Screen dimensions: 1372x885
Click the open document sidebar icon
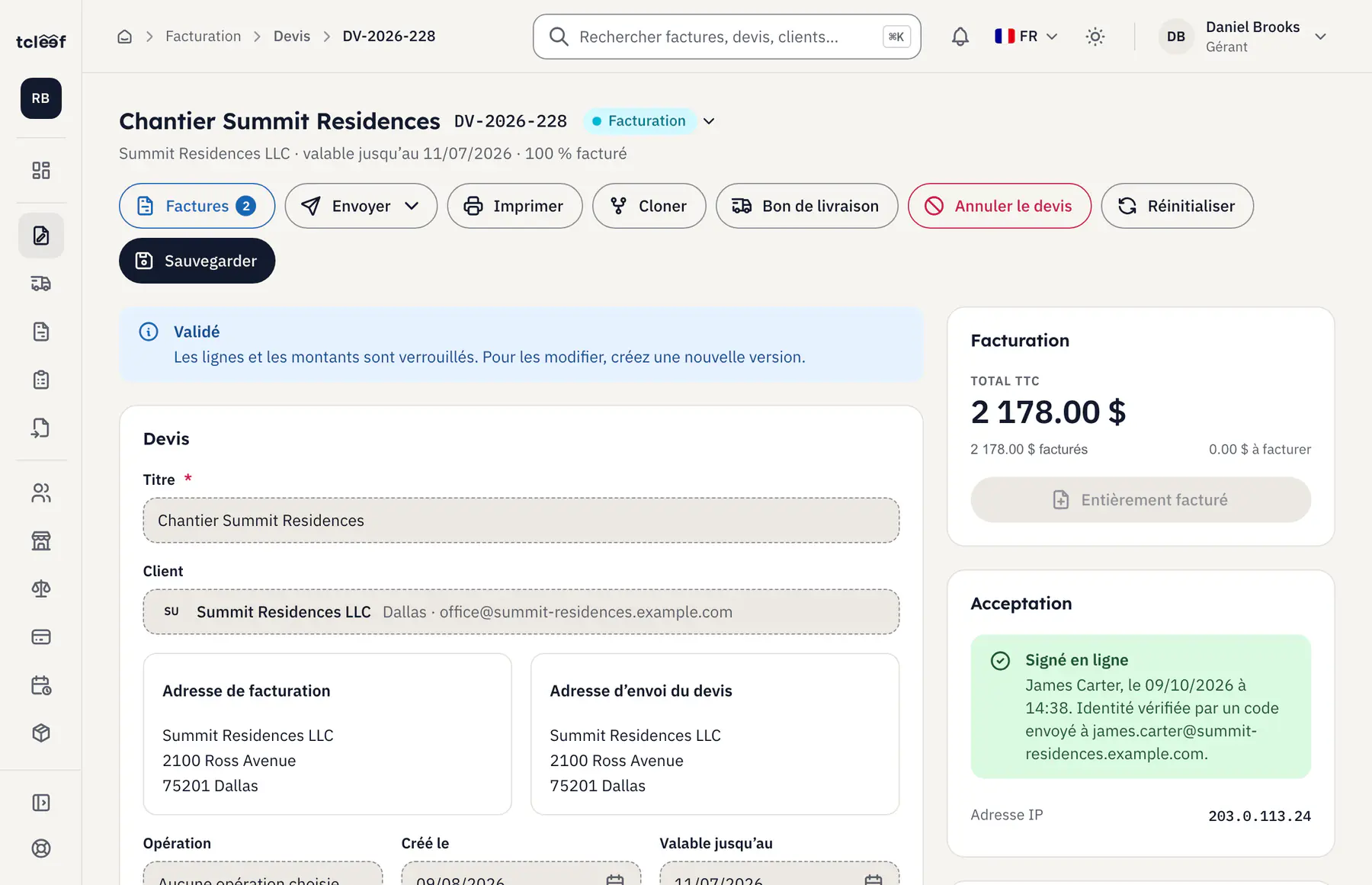point(41,332)
